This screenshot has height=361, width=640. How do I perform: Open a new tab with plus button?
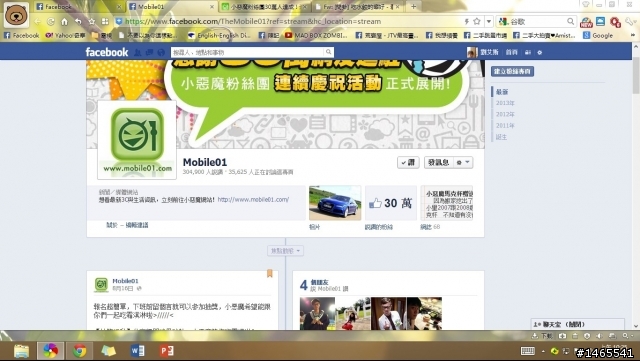click(413, 7)
